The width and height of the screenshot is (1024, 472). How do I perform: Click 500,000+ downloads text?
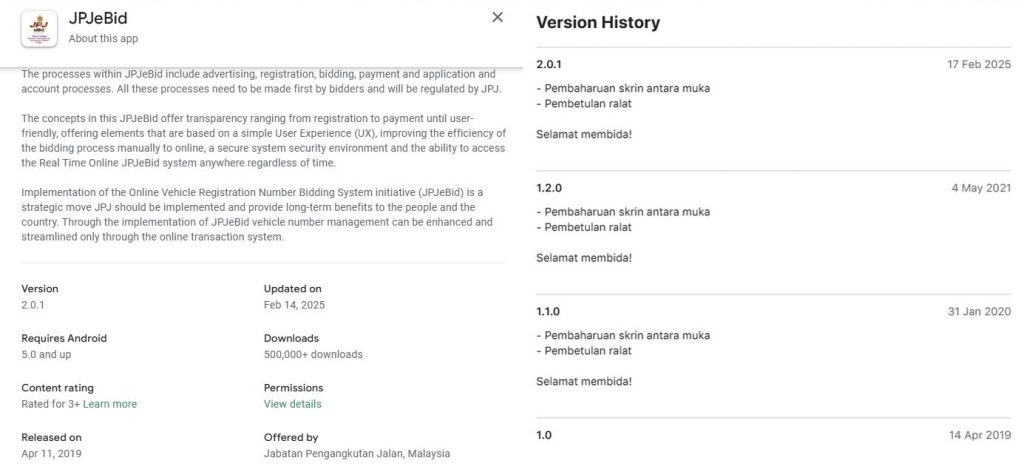pyautogui.click(x=313, y=354)
